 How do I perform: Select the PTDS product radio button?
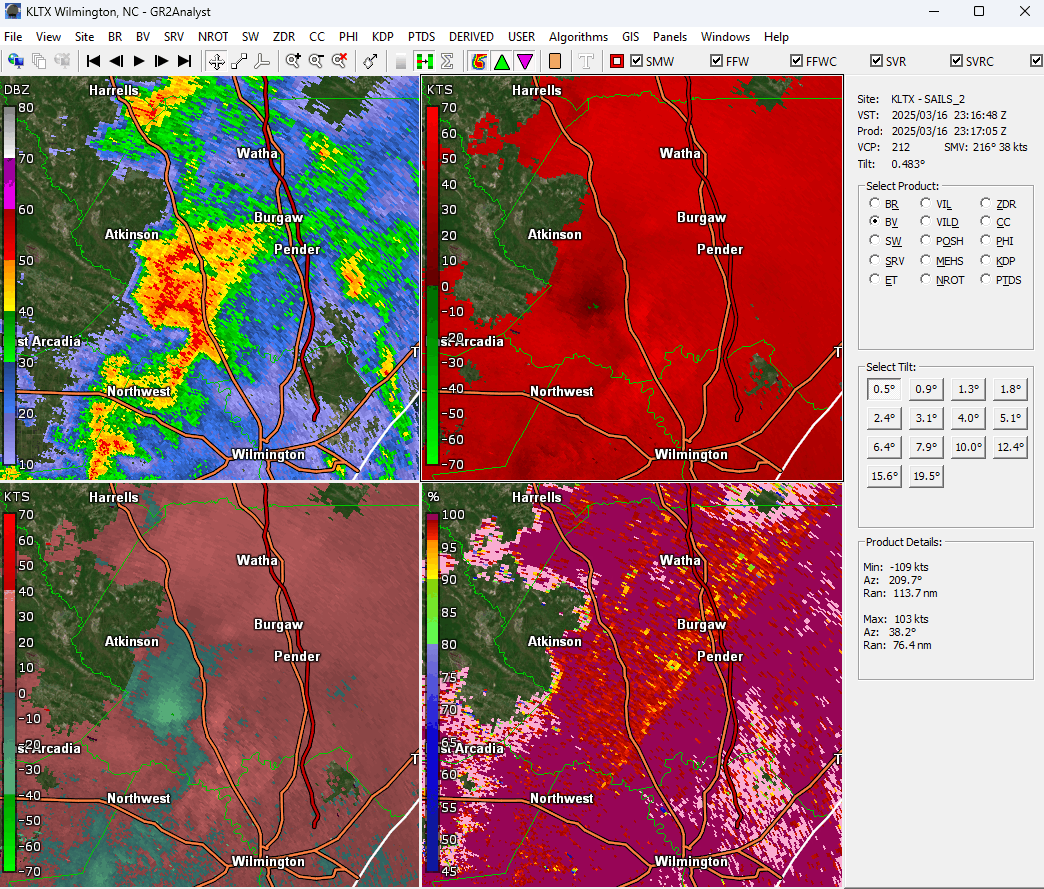[985, 279]
